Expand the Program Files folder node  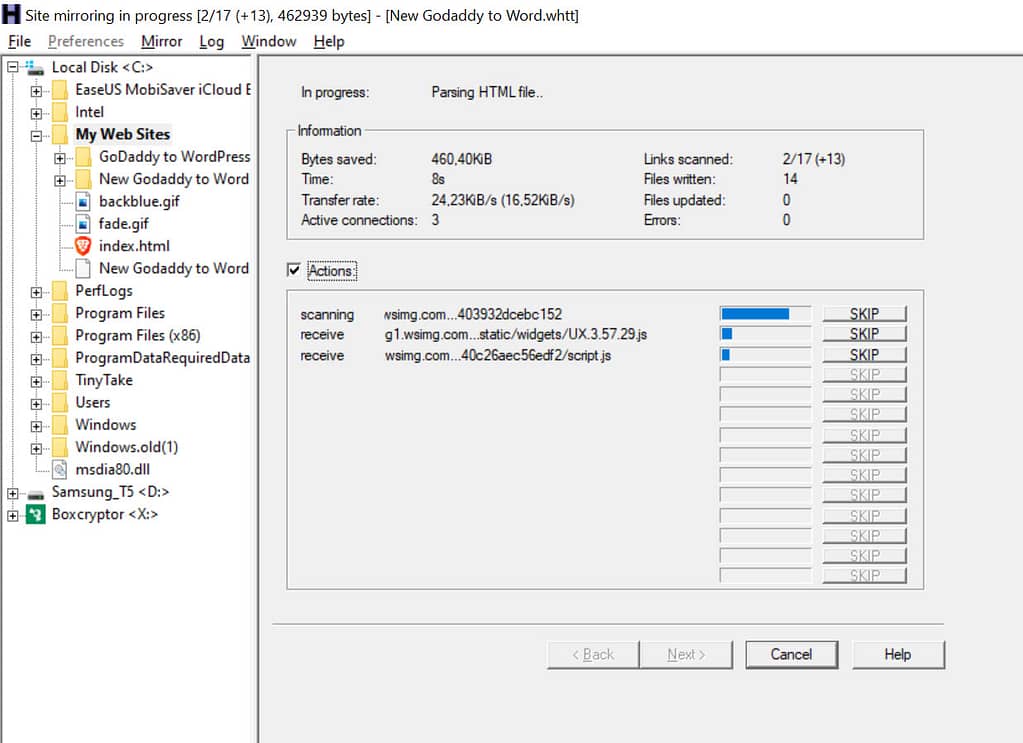(36, 313)
